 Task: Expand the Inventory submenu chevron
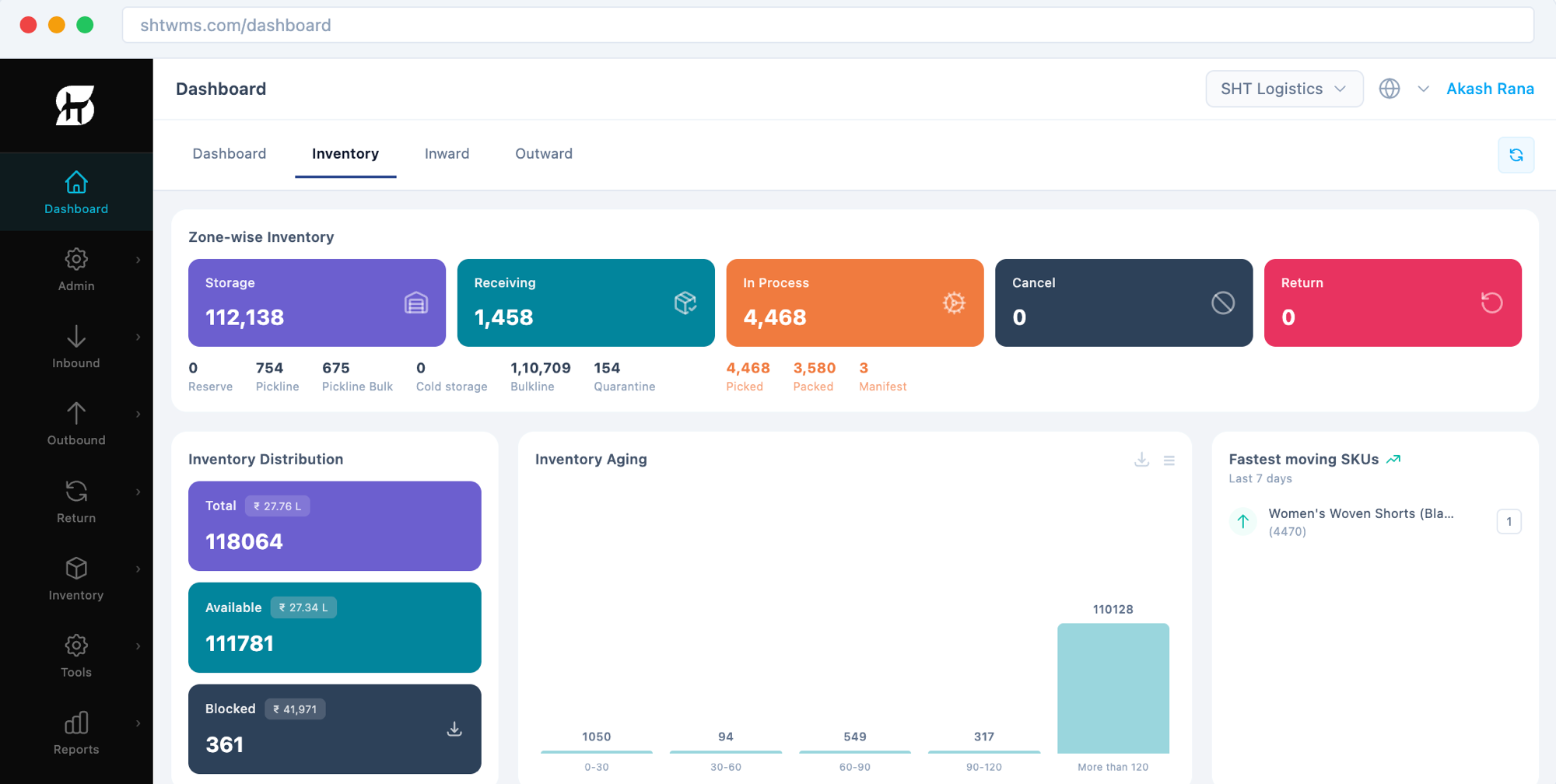click(138, 569)
